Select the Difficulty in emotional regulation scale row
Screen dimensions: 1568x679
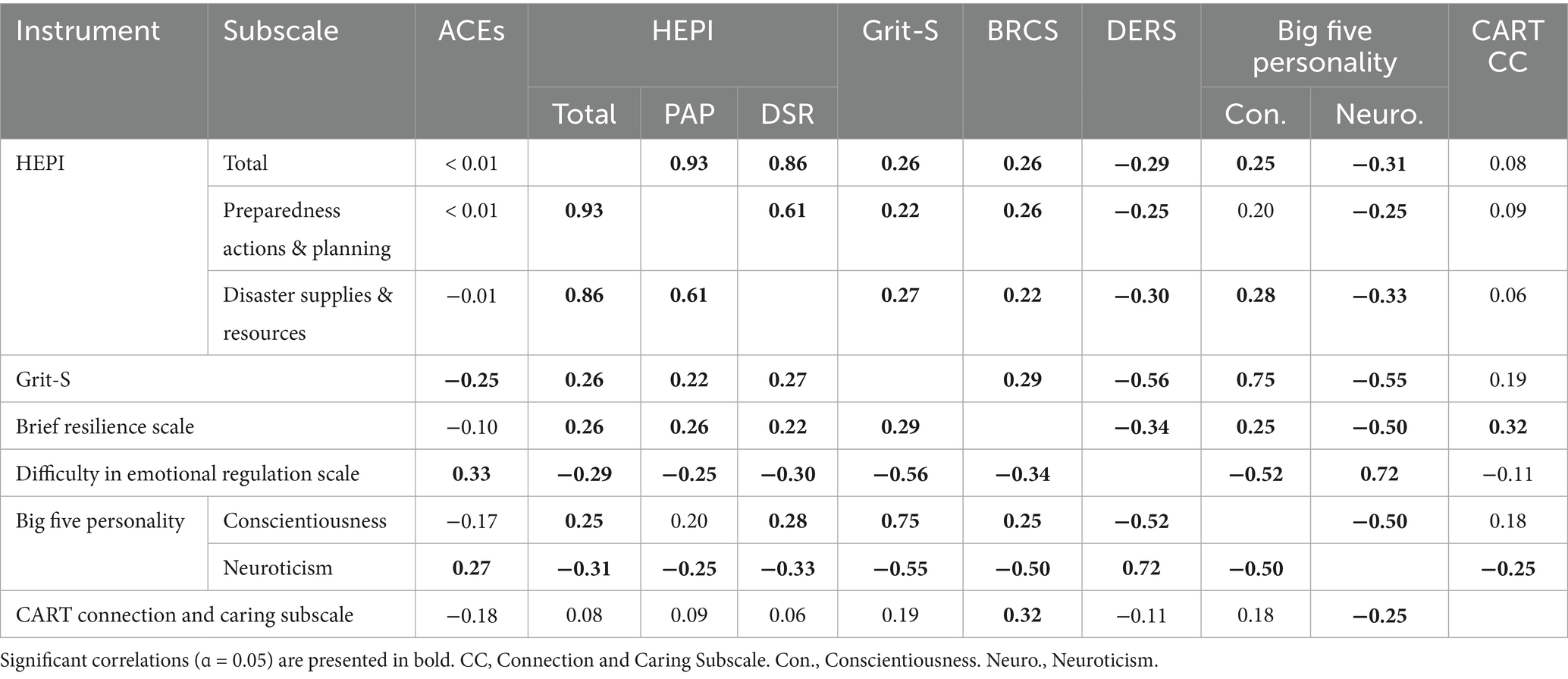click(187, 473)
